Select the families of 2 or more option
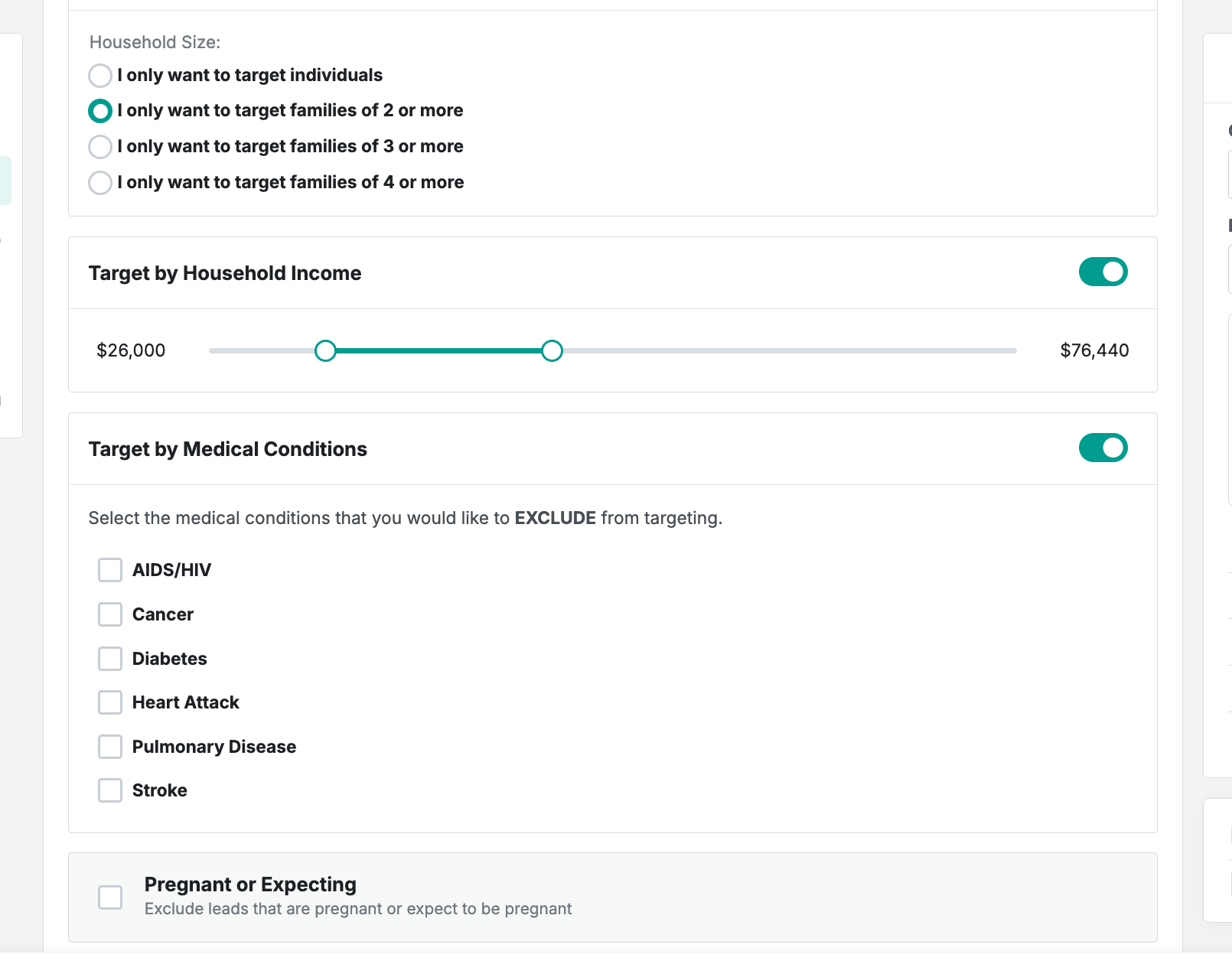 pos(100,111)
